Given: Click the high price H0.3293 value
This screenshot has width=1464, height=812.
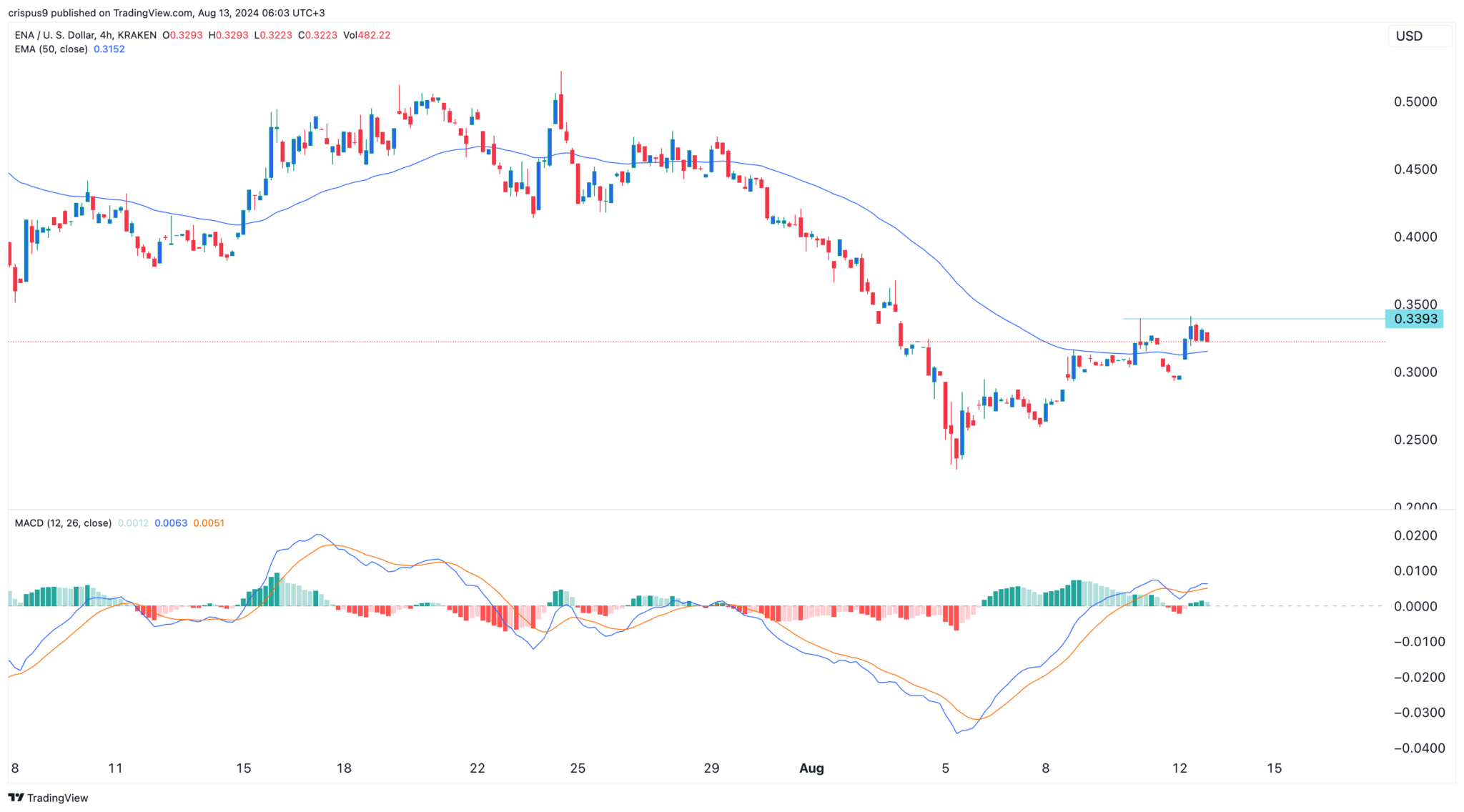Looking at the screenshot, I should click(x=229, y=35).
